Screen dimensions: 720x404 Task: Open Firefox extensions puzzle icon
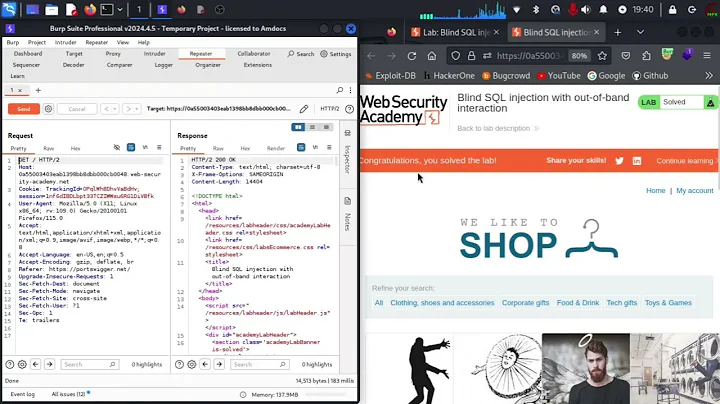647,56
